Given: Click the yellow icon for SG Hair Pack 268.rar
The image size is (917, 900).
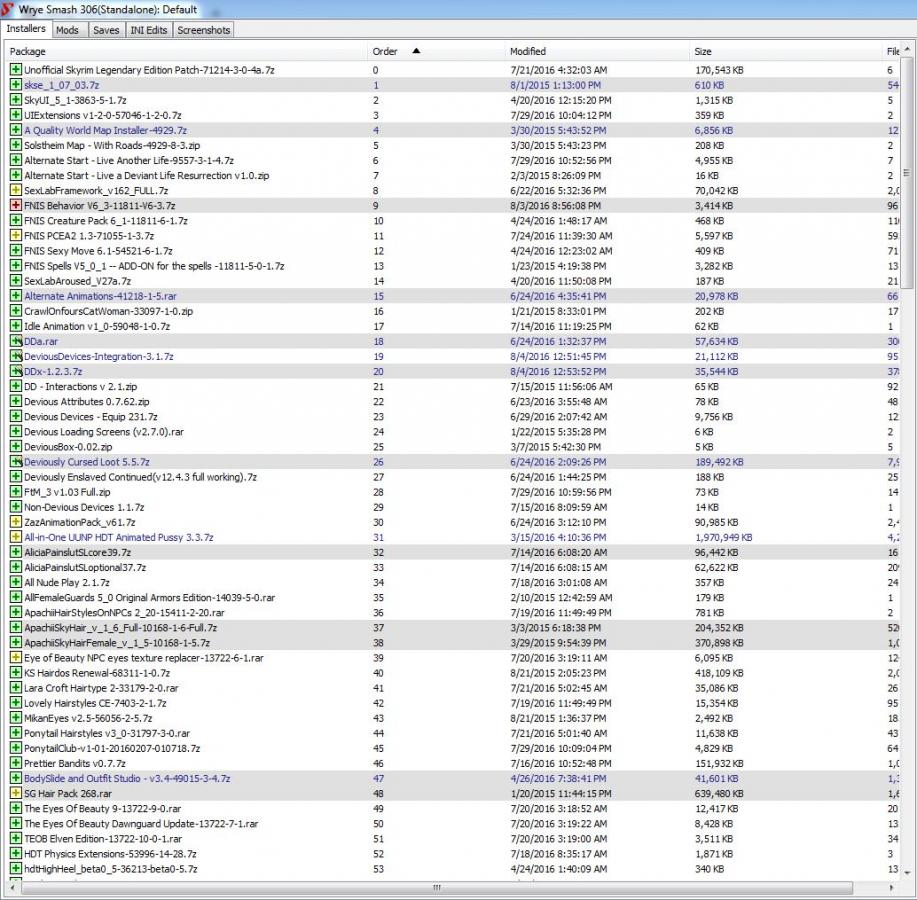Looking at the screenshot, I should coord(16,793).
